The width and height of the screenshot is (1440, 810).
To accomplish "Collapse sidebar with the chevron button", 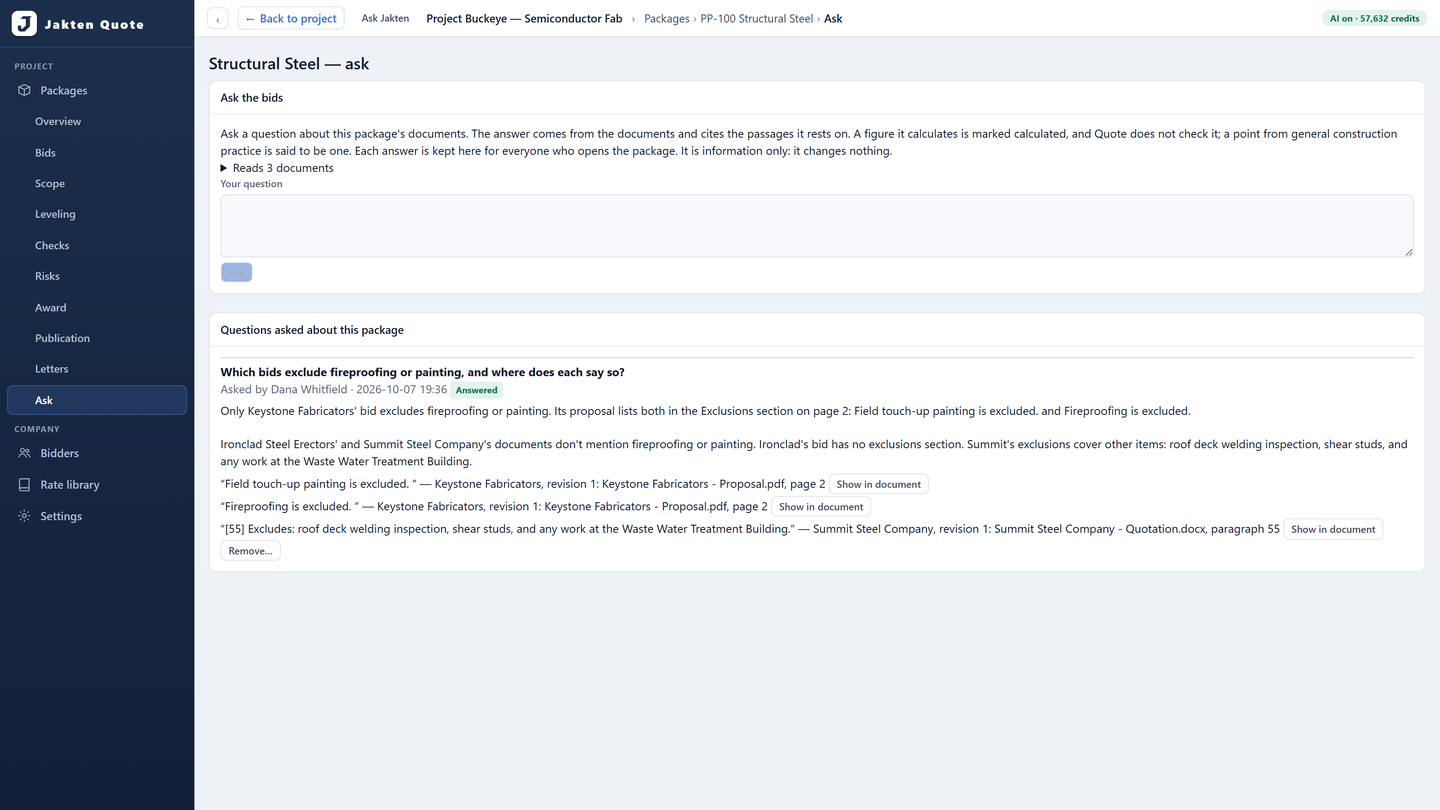I will [x=218, y=19].
